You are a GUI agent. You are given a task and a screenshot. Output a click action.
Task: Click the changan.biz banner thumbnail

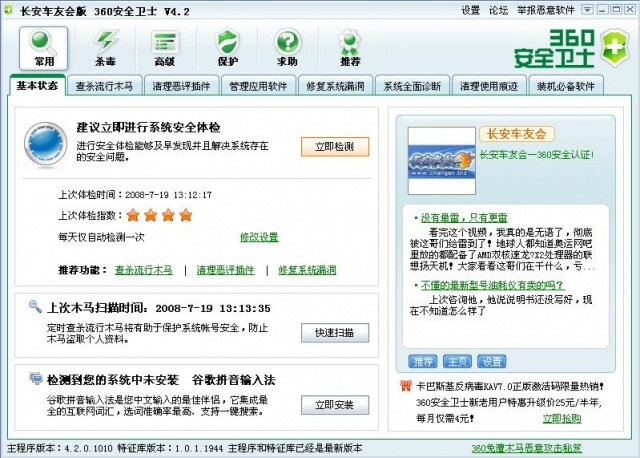(x=442, y=160)
